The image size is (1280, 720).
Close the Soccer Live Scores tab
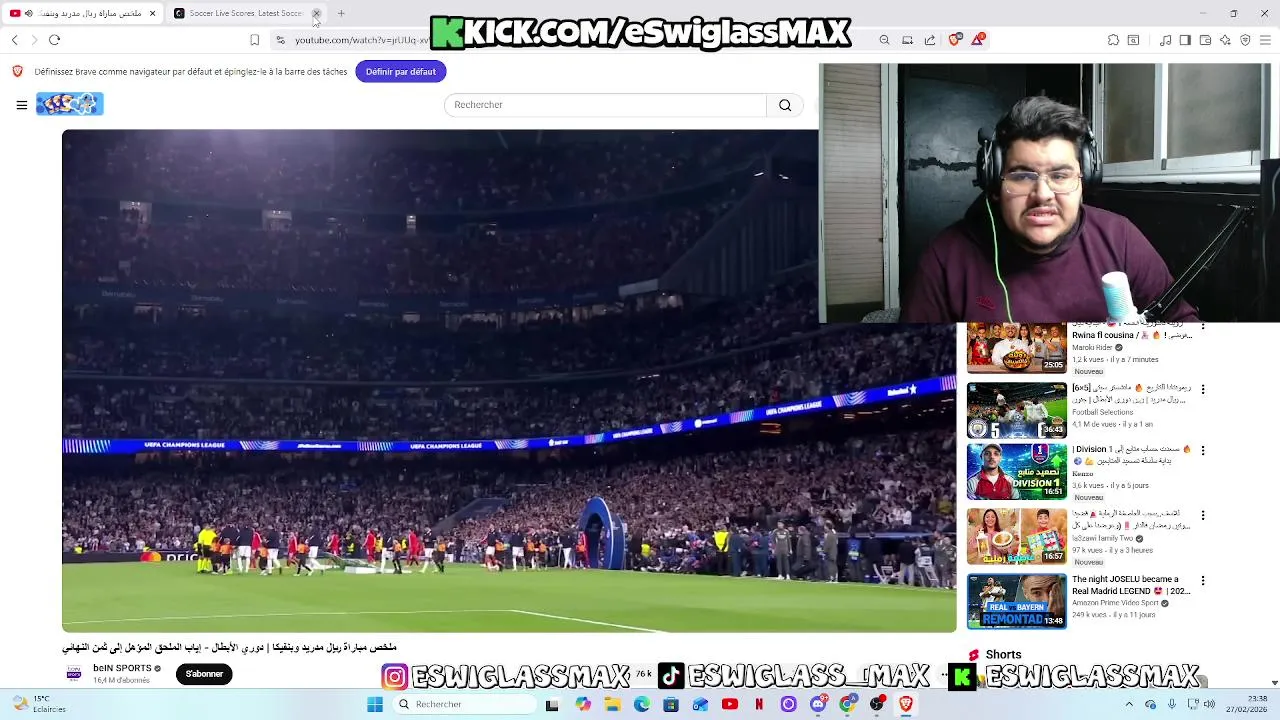[x=316, y=13]
